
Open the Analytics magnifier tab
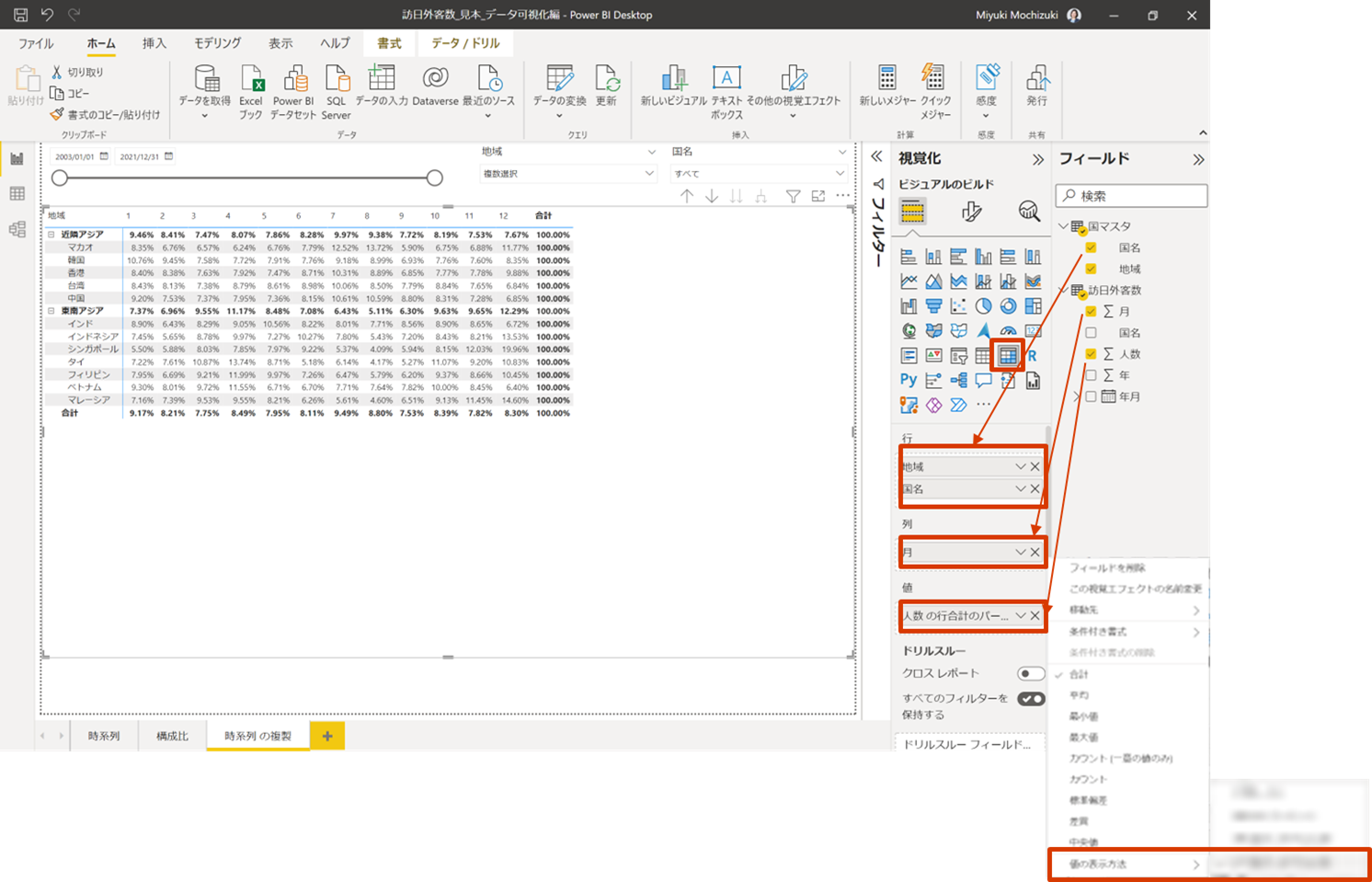click(x=1029, y=212)
